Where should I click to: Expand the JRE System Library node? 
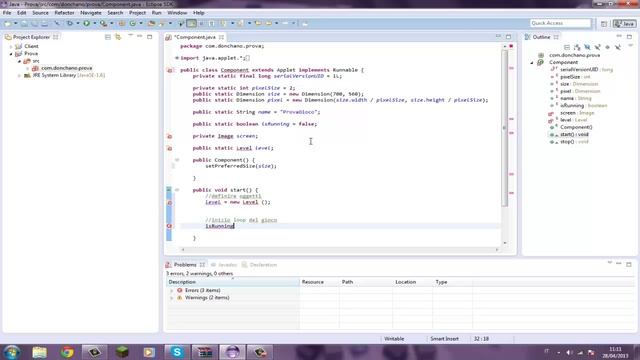pos(19,76)
